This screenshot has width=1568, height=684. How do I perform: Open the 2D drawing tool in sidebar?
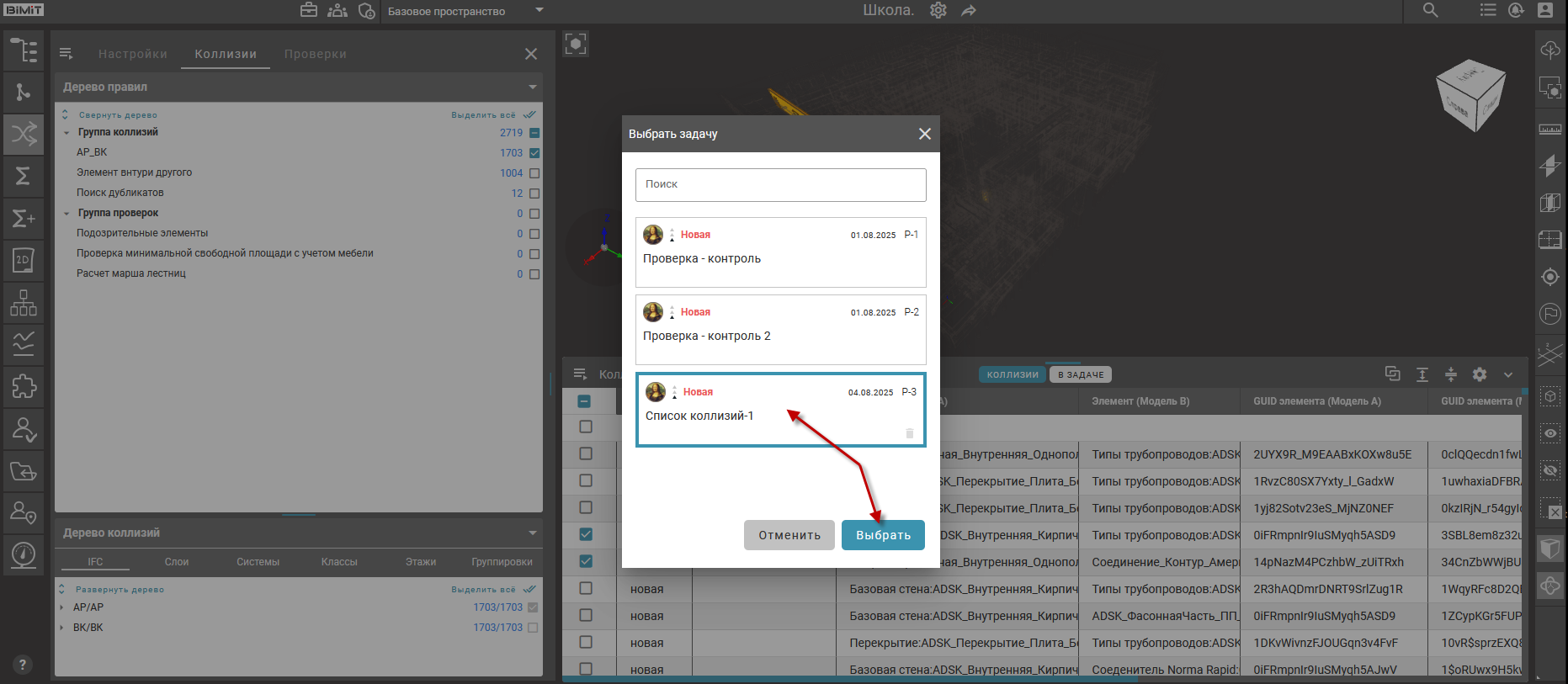[x=24, y=261]
